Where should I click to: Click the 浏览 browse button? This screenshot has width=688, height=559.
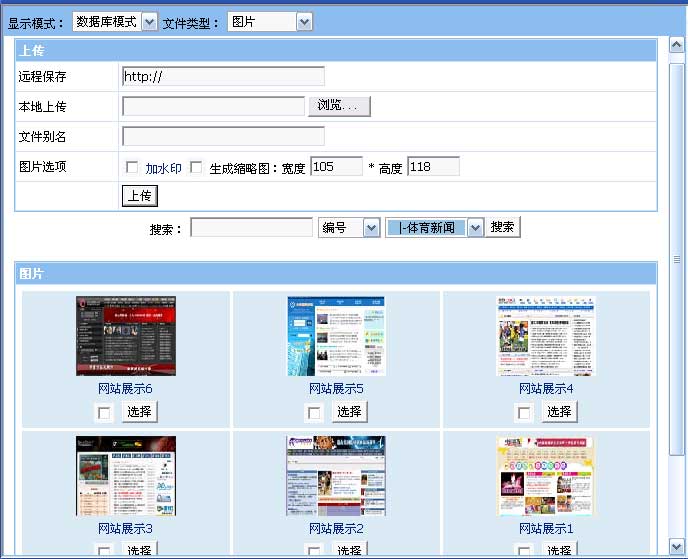point(339,106)
